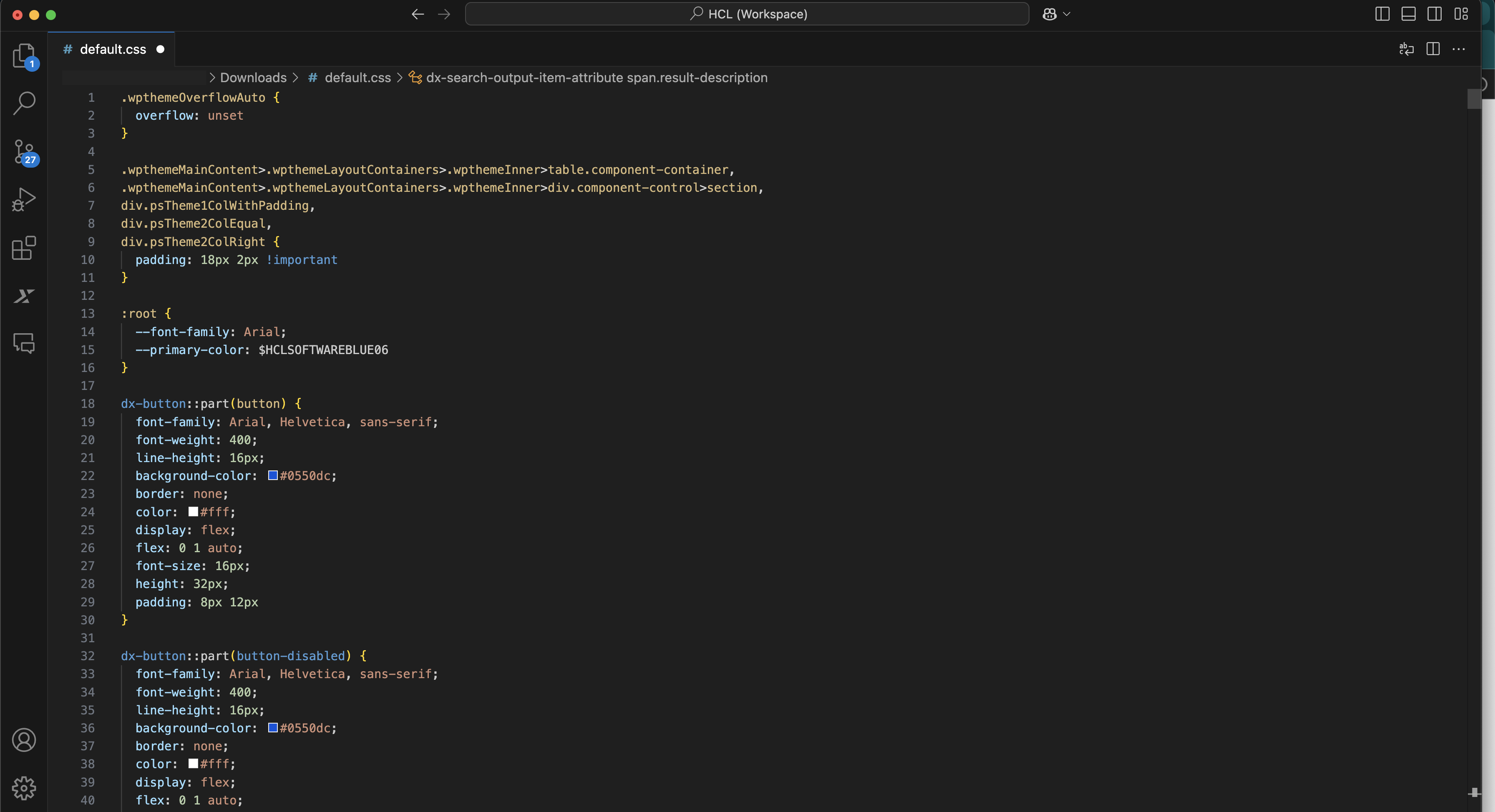Open the Explorer view in activity bar

pyautogui.click(x=24, y=56)
